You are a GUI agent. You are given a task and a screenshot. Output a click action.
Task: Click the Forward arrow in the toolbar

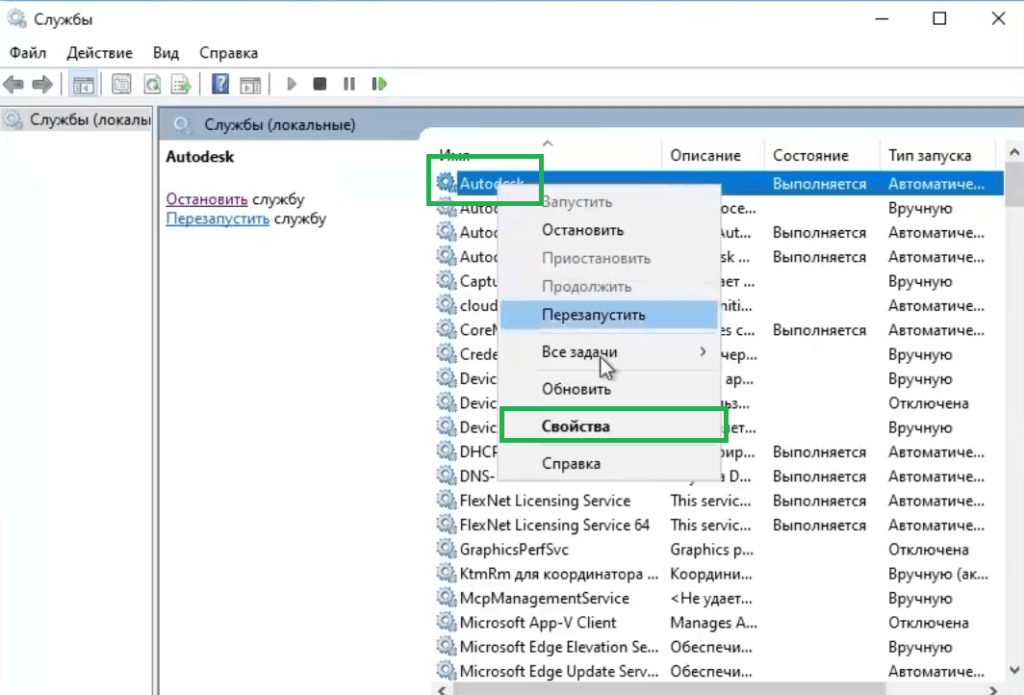click(42, 85)
